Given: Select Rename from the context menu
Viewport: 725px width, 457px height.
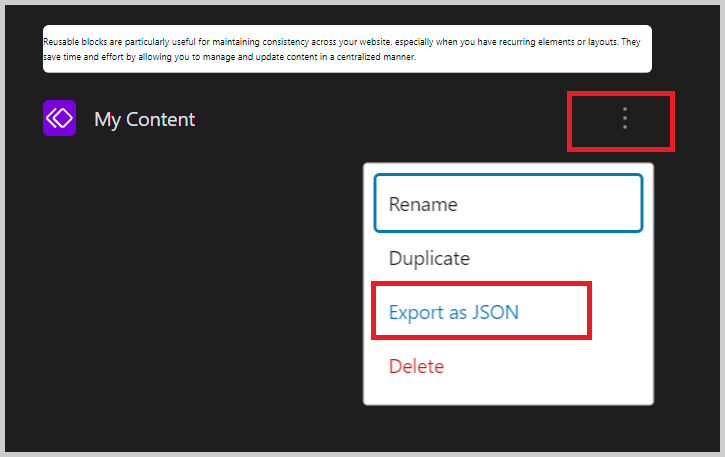Looking at the screenshot, I should pyautogui.click(x=508, y=203).
